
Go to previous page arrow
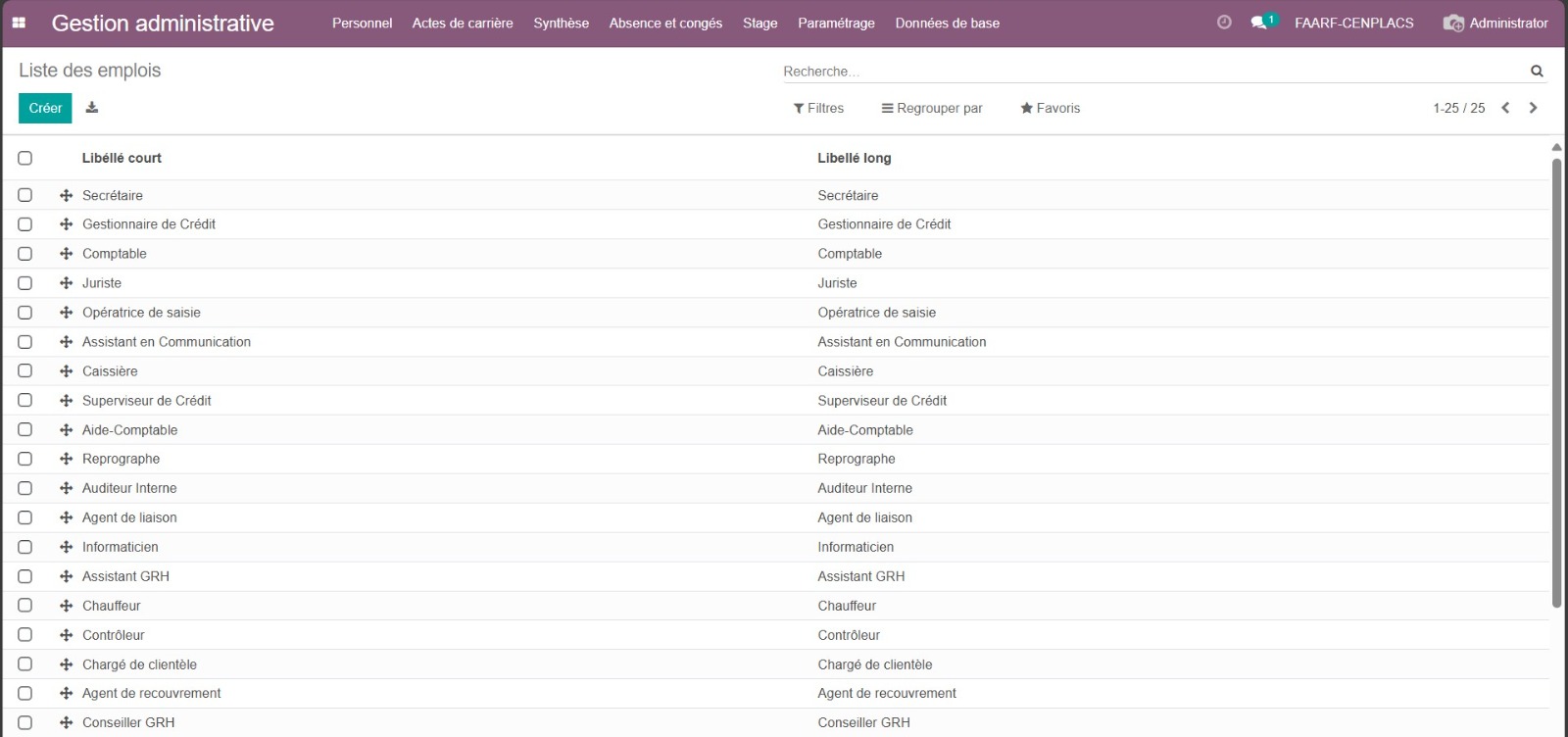point(1506,108)
